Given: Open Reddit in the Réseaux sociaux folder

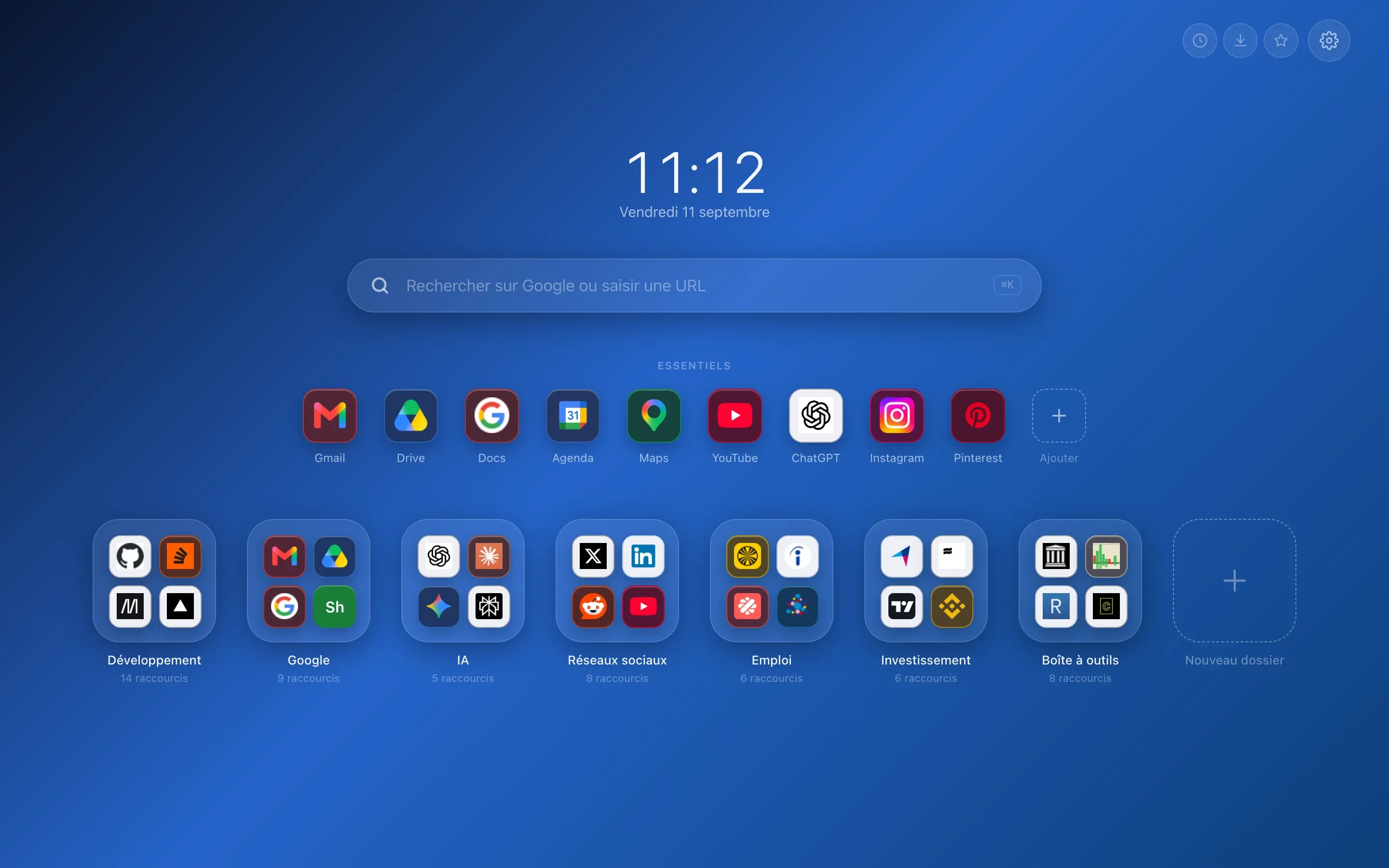Looking at the screenshot, I should click(594, 606).
